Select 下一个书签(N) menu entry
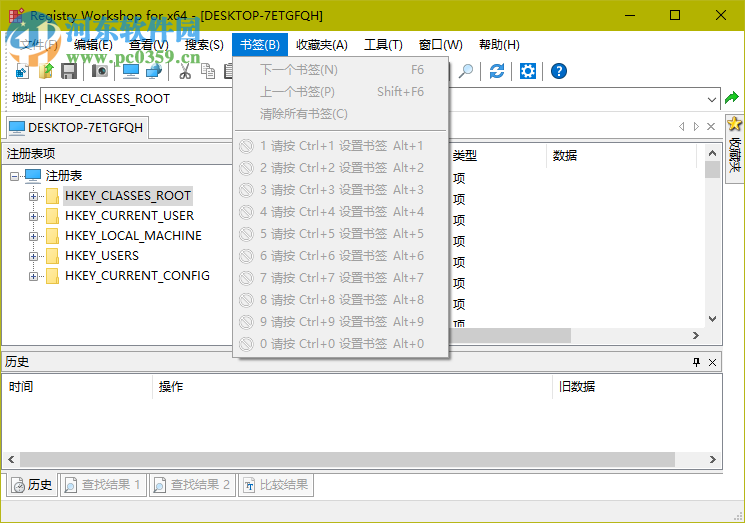The height and width of the screenshot is (523, 745). 341,70
